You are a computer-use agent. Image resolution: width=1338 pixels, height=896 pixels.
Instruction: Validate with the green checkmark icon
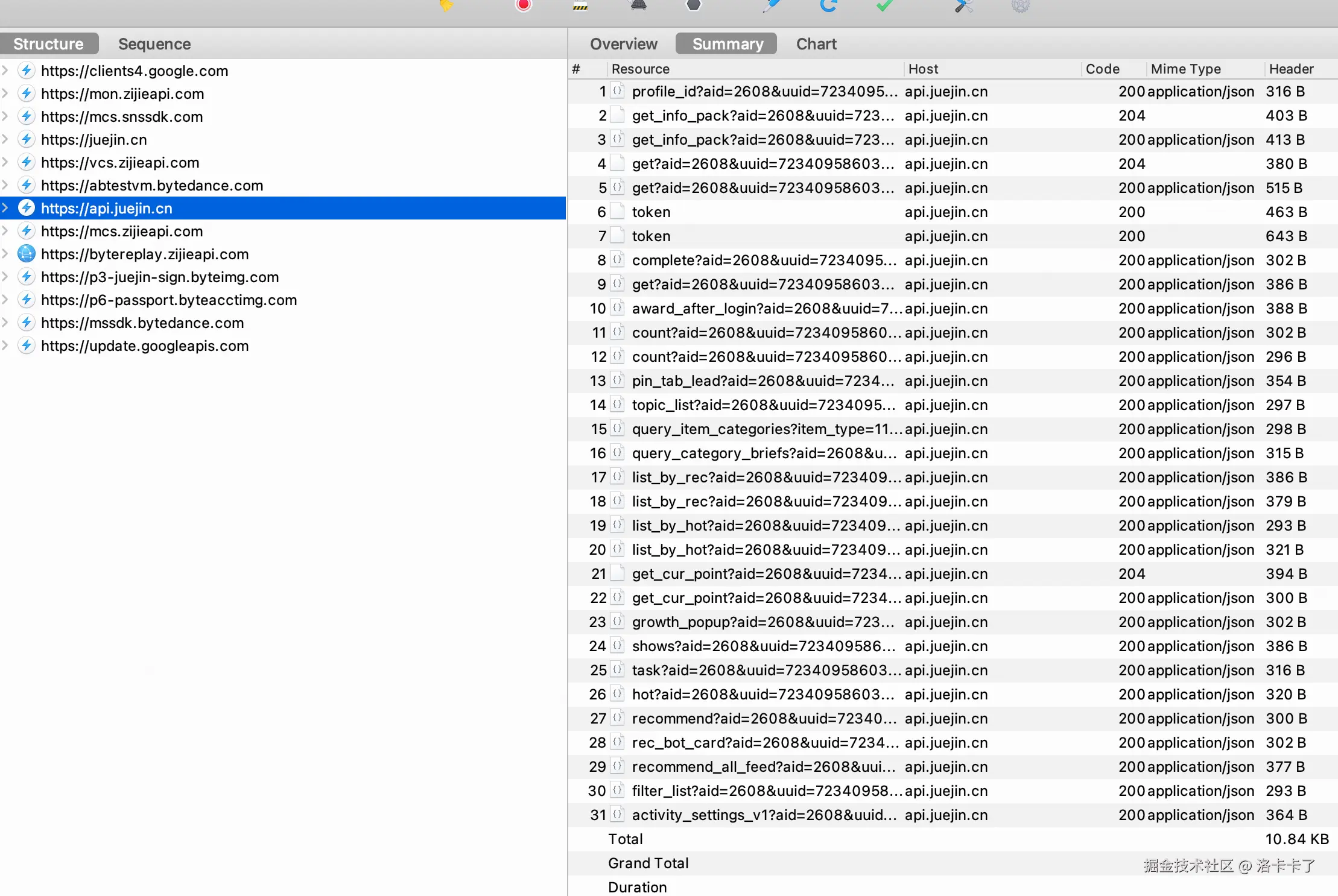884,5
